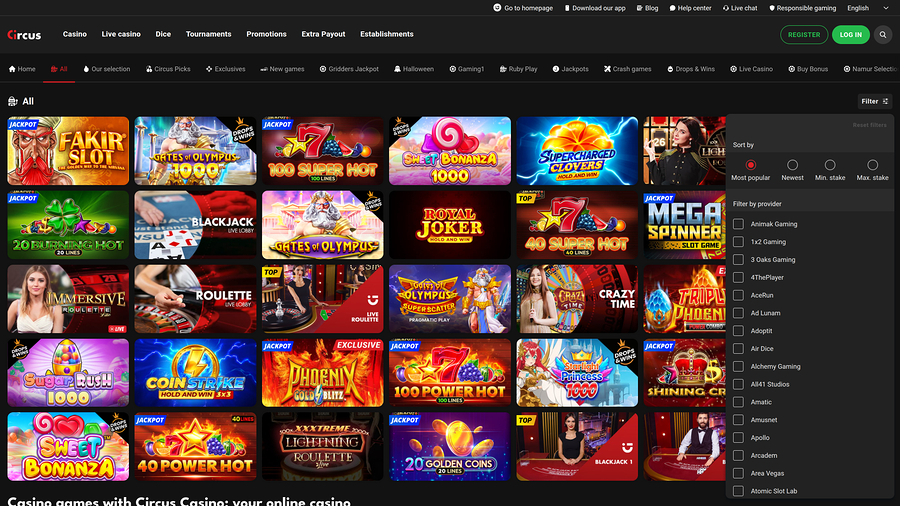Open the Dice menu
Image resolution: width=900 pixels, height=506 pixels.
point(163,34)
